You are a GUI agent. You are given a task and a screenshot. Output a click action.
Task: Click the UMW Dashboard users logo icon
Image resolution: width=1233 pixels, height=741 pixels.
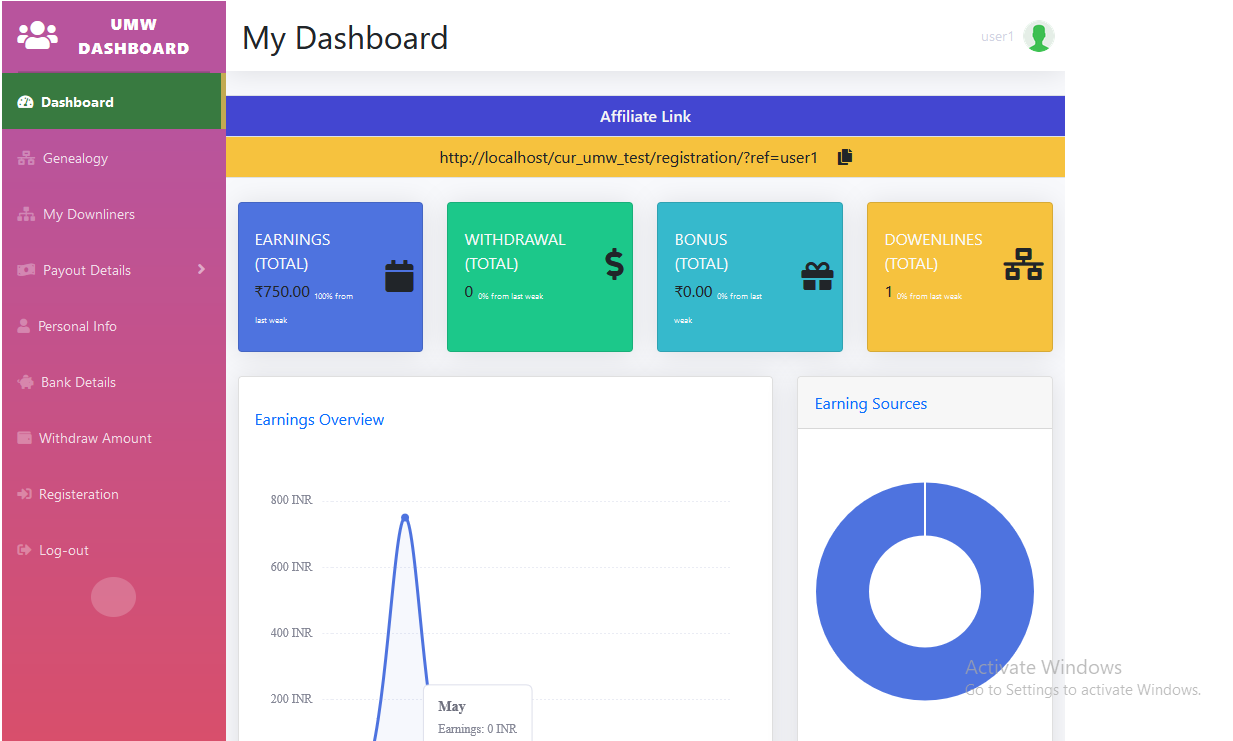[x=38, y=36]
